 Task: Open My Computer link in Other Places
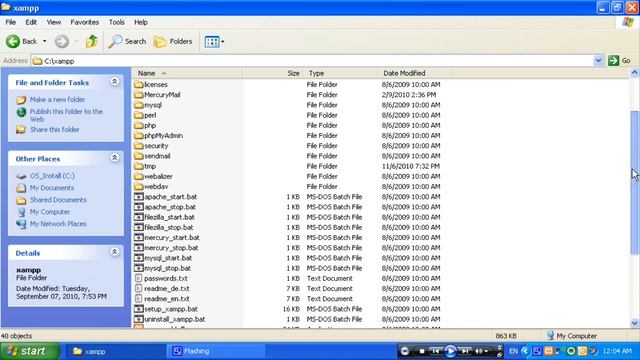click(49, 212)
